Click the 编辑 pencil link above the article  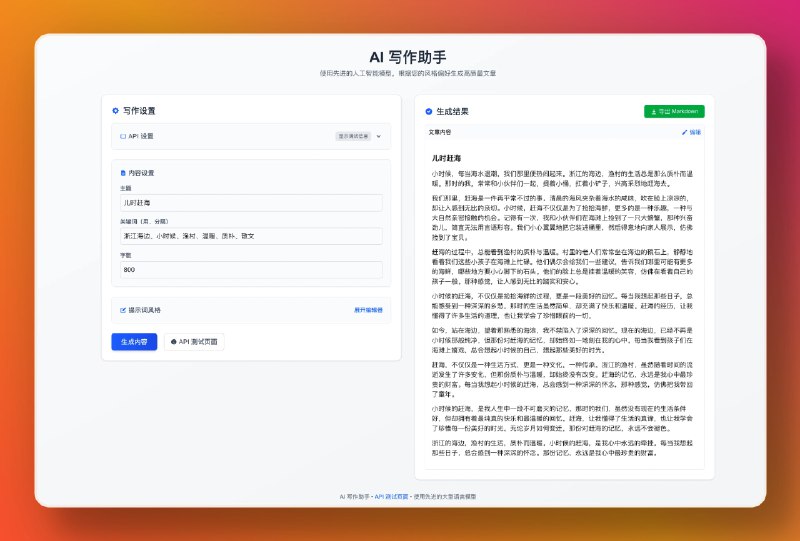tap(691, 132)
